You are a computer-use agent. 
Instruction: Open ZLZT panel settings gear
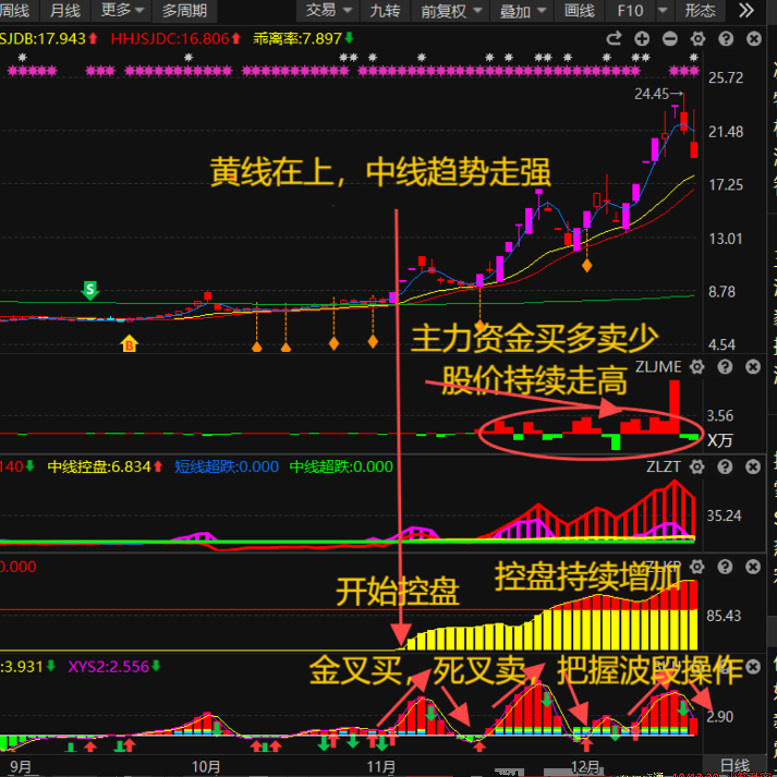tap(697, 467)
